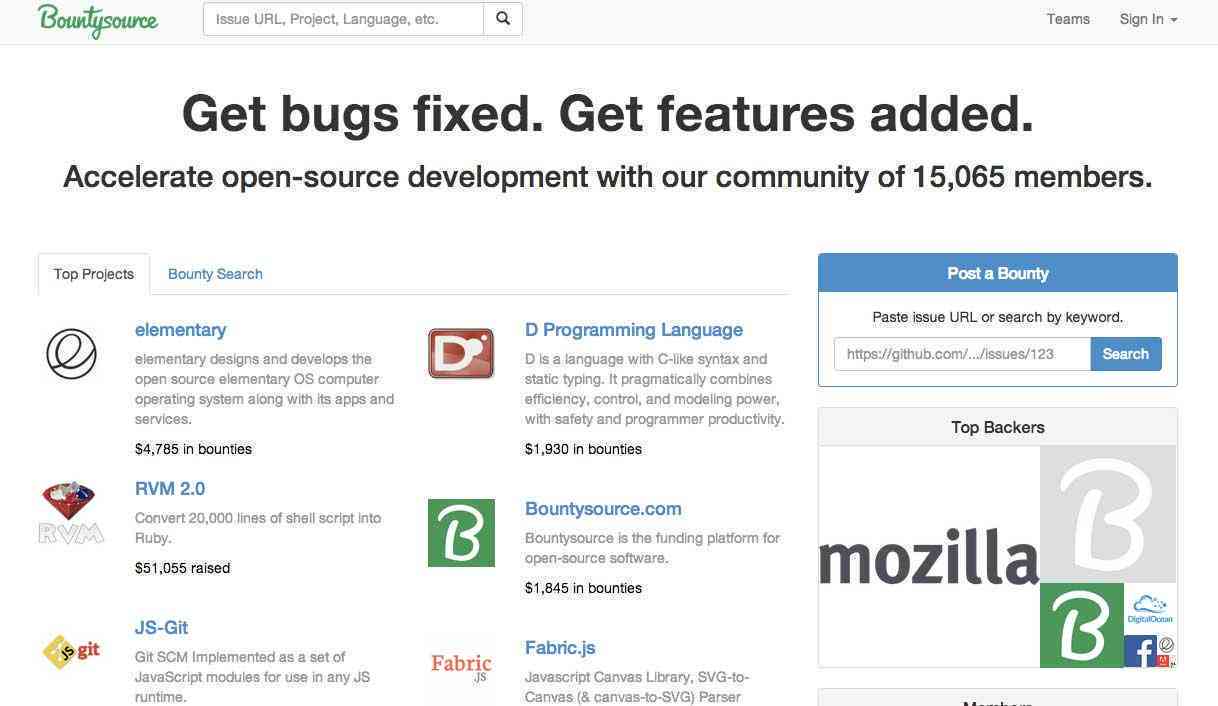Open the RVM 2.0 project link
This screenshot has height=706, width=1218.
[170, 489]
